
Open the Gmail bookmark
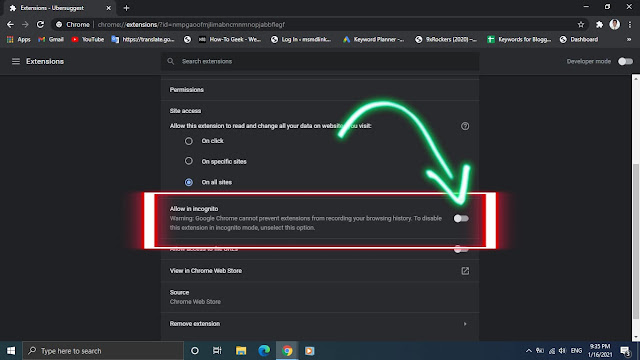click(51, 39)
